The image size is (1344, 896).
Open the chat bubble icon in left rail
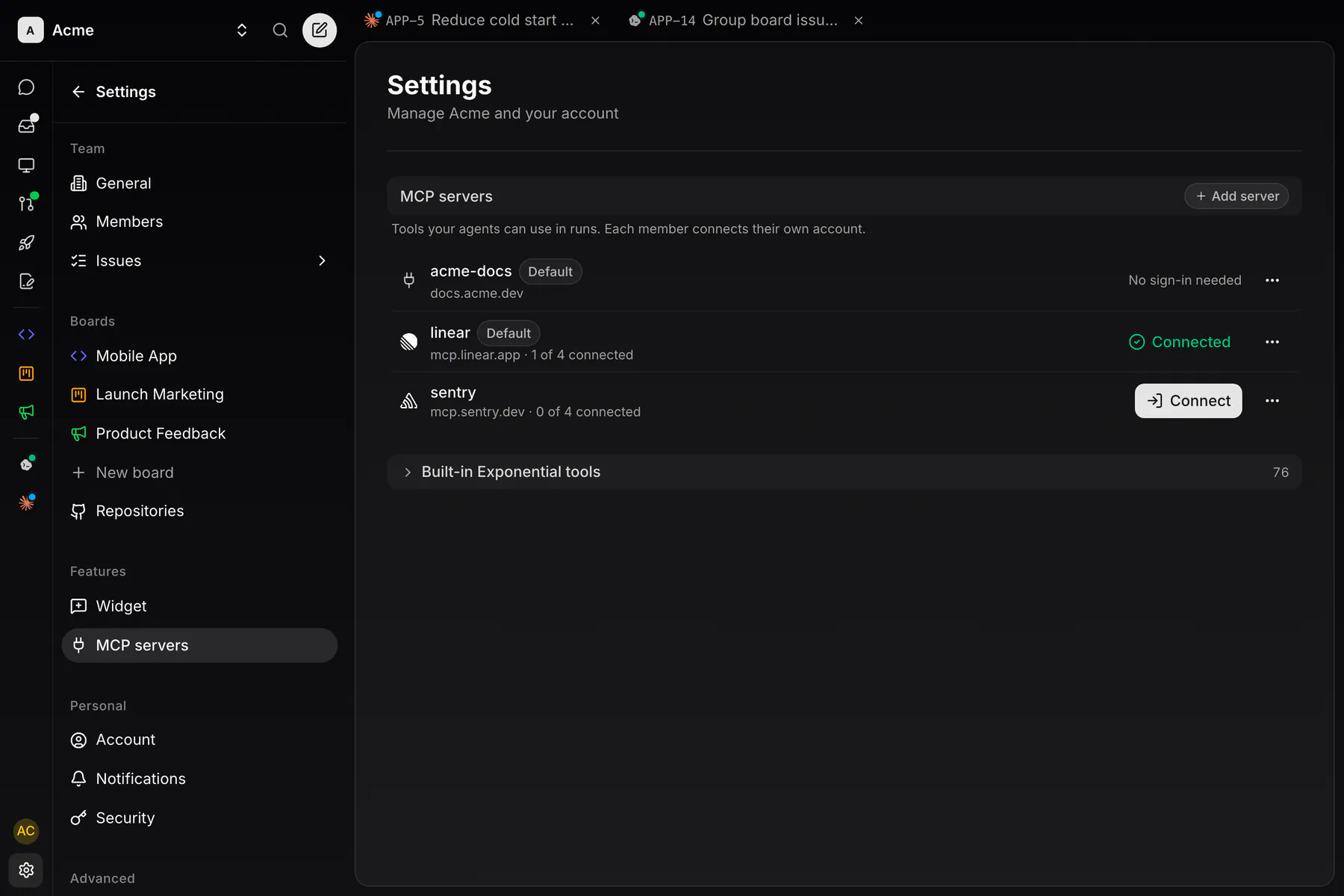[x=26, y=87]
